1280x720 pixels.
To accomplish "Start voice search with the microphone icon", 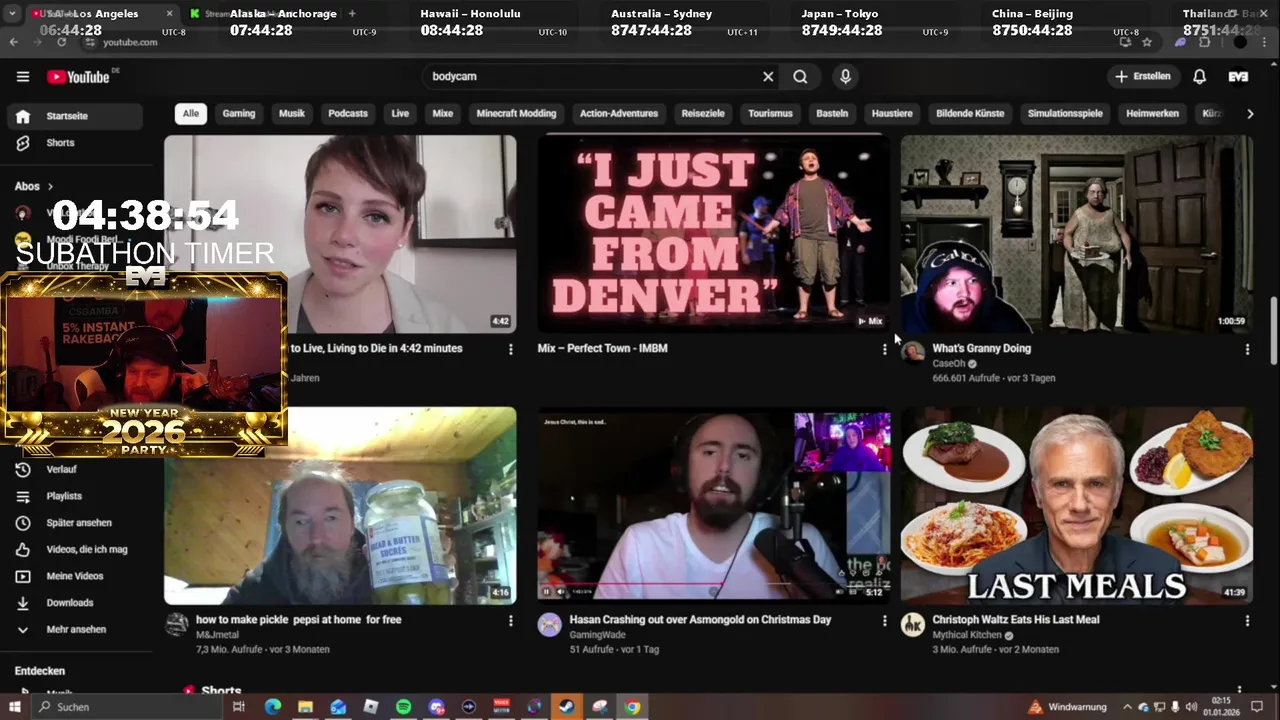I will tap(845, 76).
